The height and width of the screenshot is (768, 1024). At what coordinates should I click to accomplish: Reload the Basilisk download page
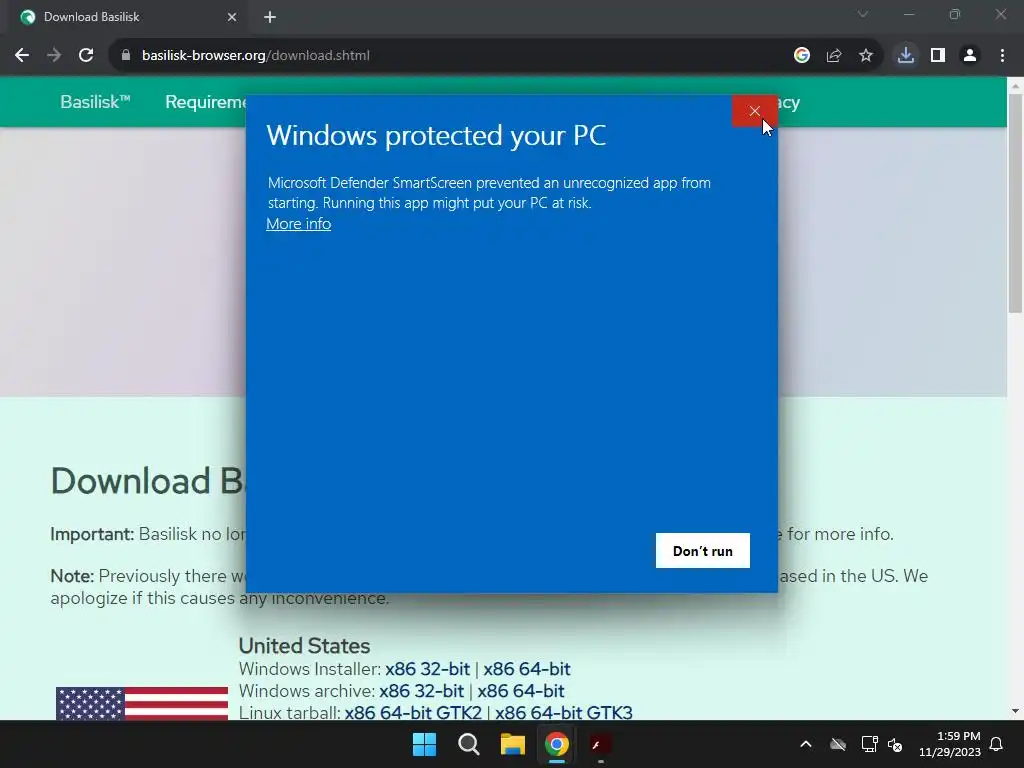[86, 56]
